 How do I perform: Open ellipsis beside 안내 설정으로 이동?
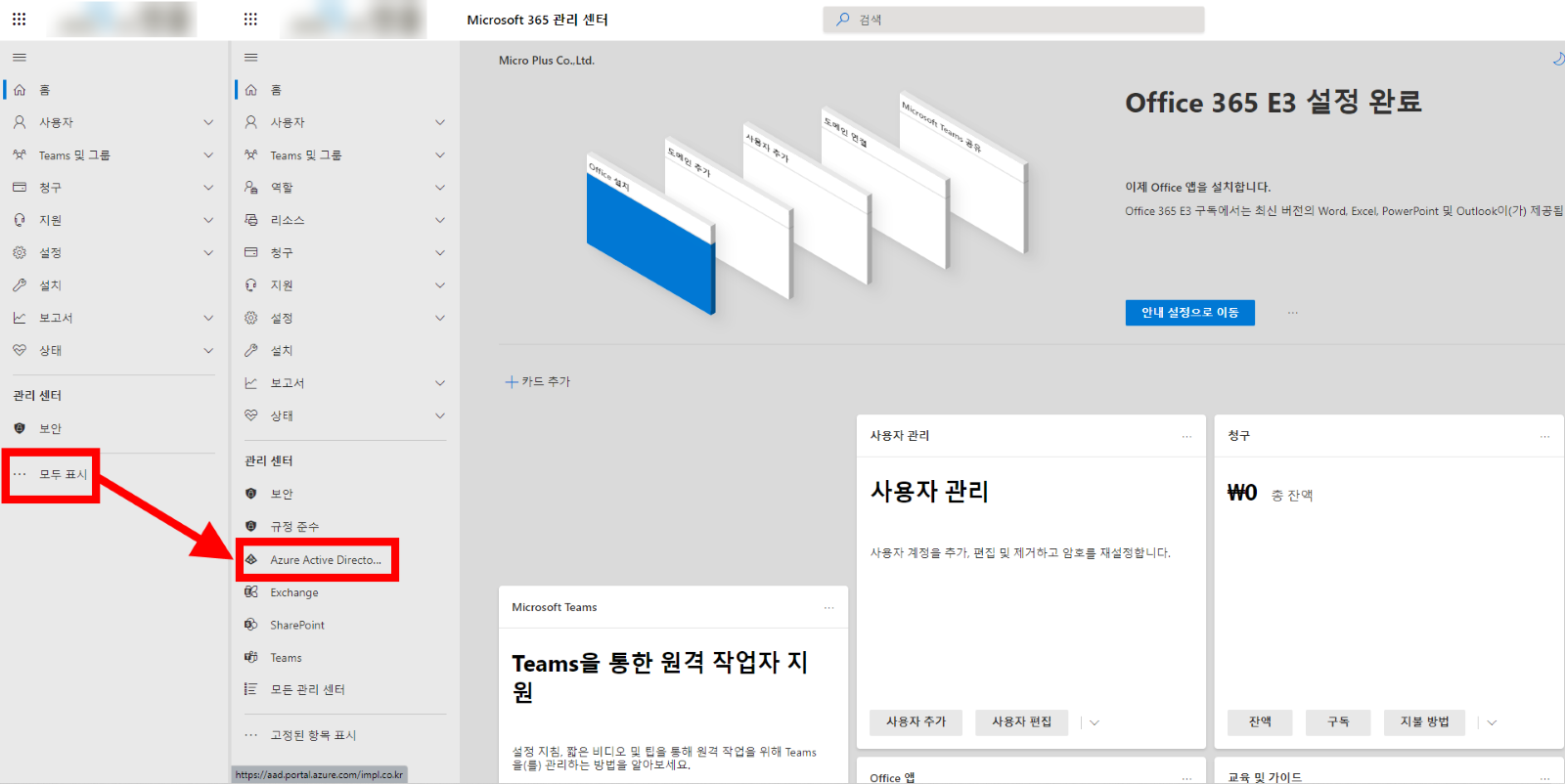tap(1293, 313)
